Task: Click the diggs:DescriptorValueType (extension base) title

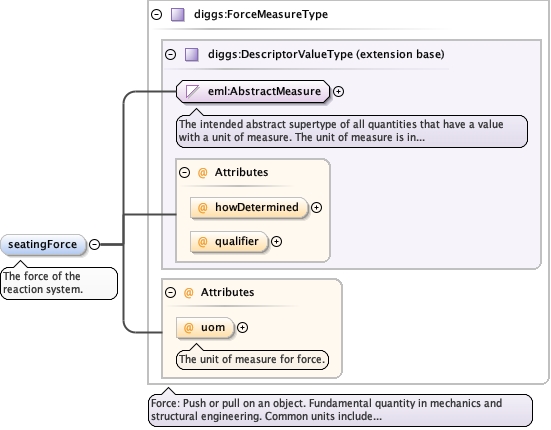Action: coord(326,54)
